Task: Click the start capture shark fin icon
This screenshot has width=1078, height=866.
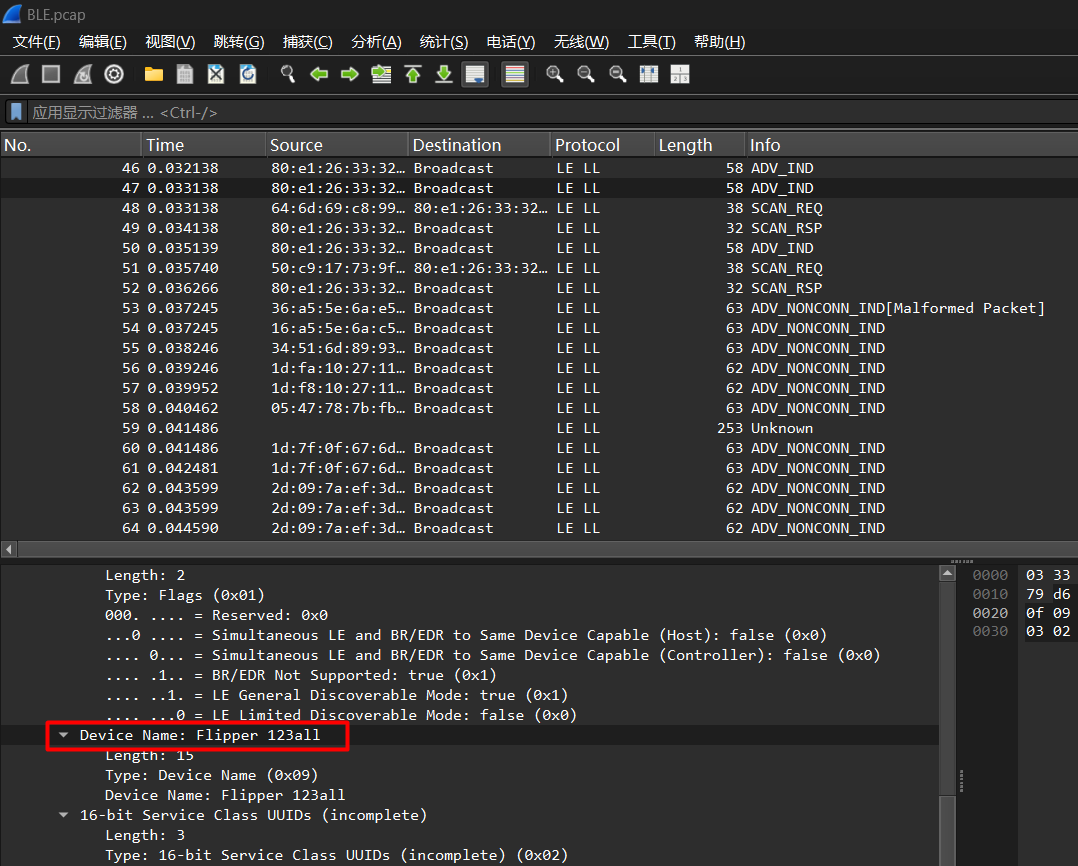Action: (x=20, y=74)
